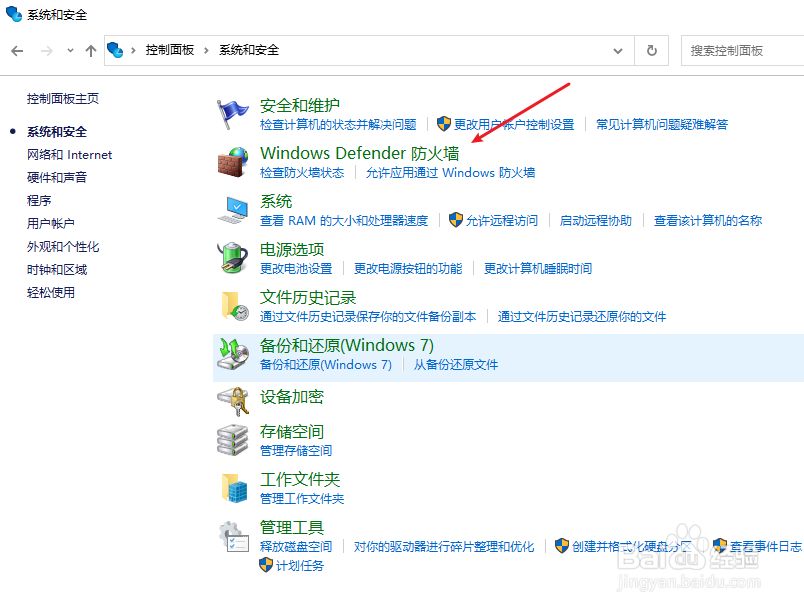Click 查看事件日志 link
Viewport: 804px width, 610px height.
(766, 547)
